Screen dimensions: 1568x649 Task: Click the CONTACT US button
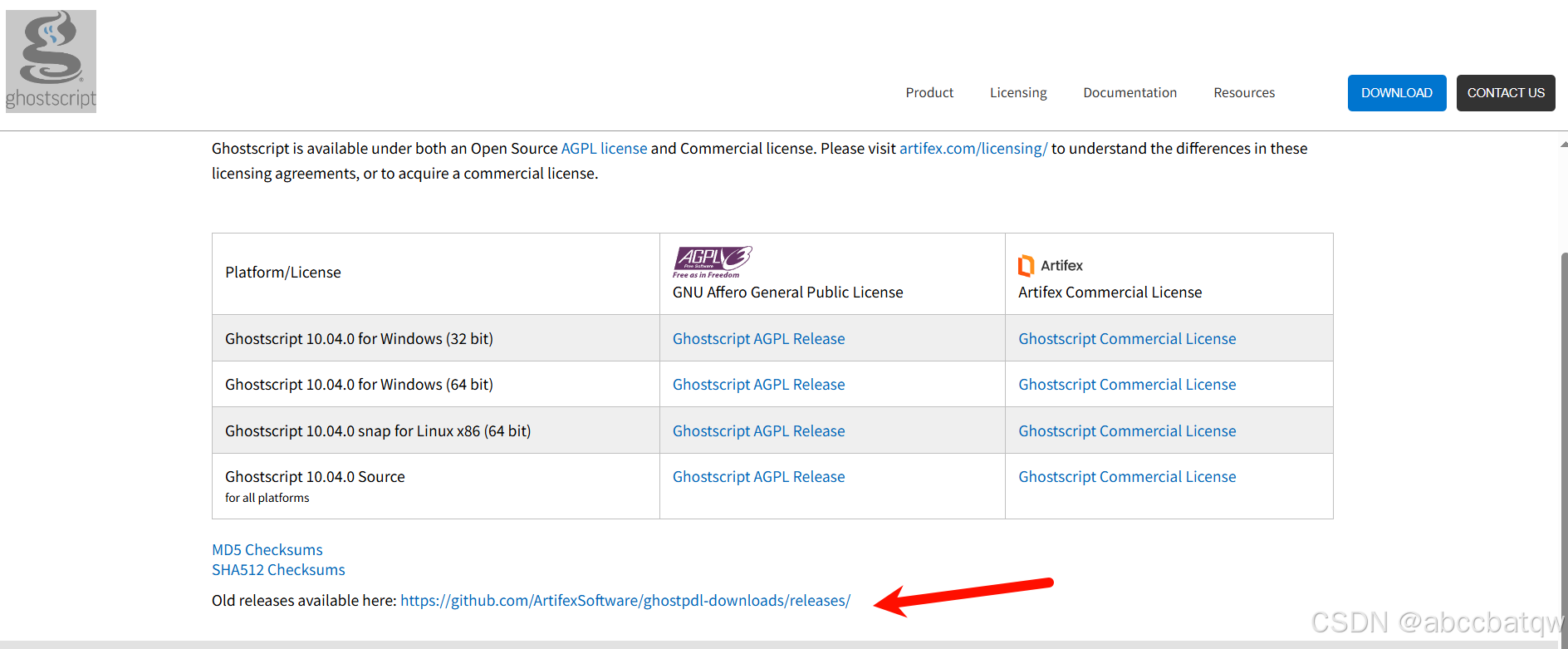point(1506,93)
